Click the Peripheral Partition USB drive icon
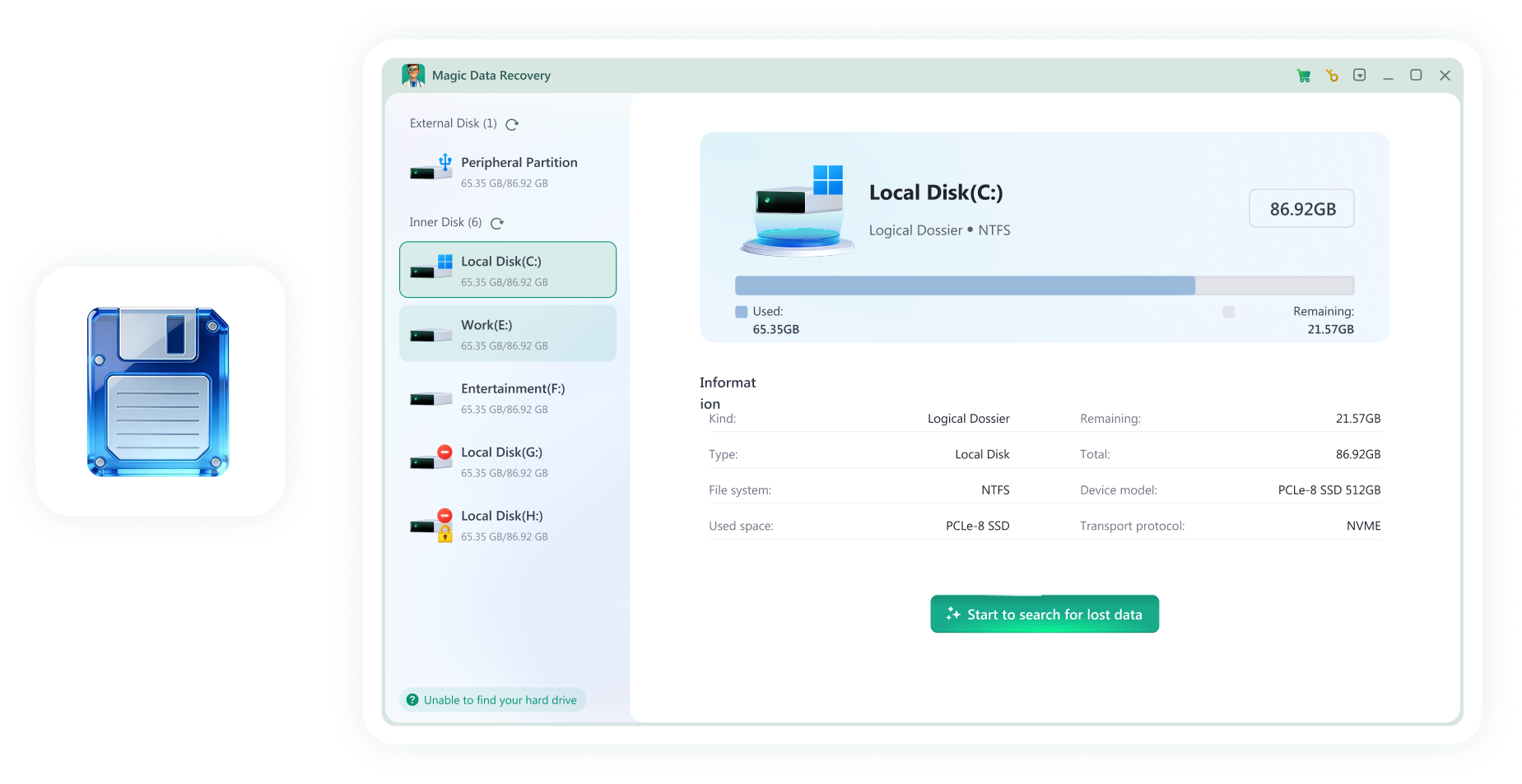The height and width of the screenshot is (784, 1522). pos(431,167)
